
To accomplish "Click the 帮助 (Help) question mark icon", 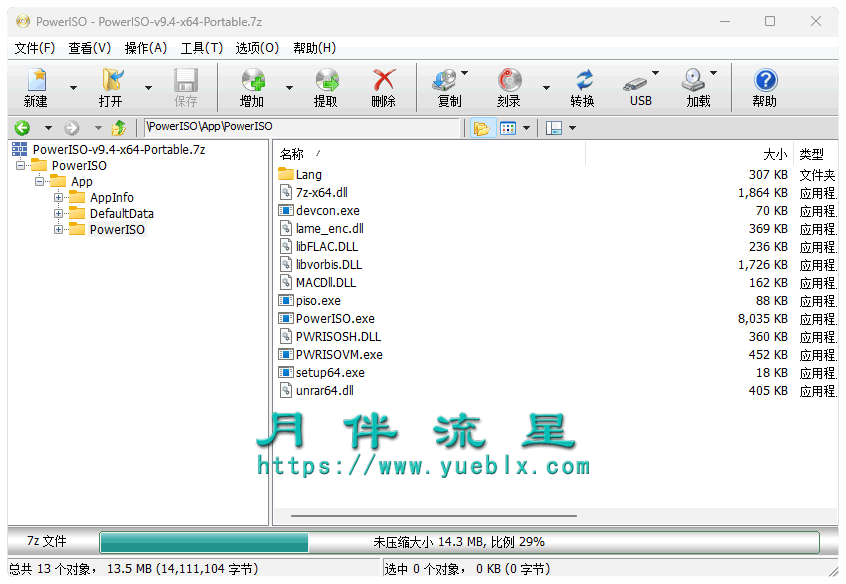I will tap(765, 80).
